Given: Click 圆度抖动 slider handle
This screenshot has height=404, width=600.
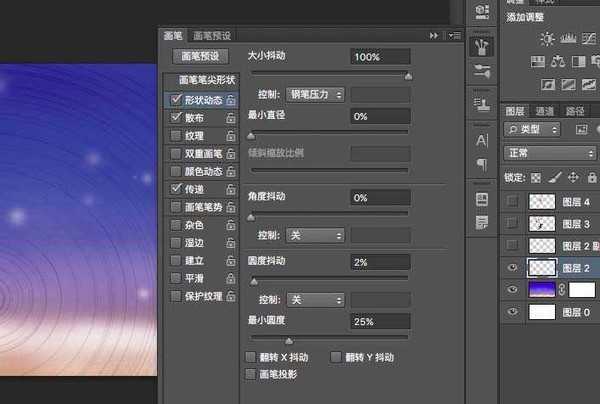Looking at the screenshot, I should pos(254,282).
